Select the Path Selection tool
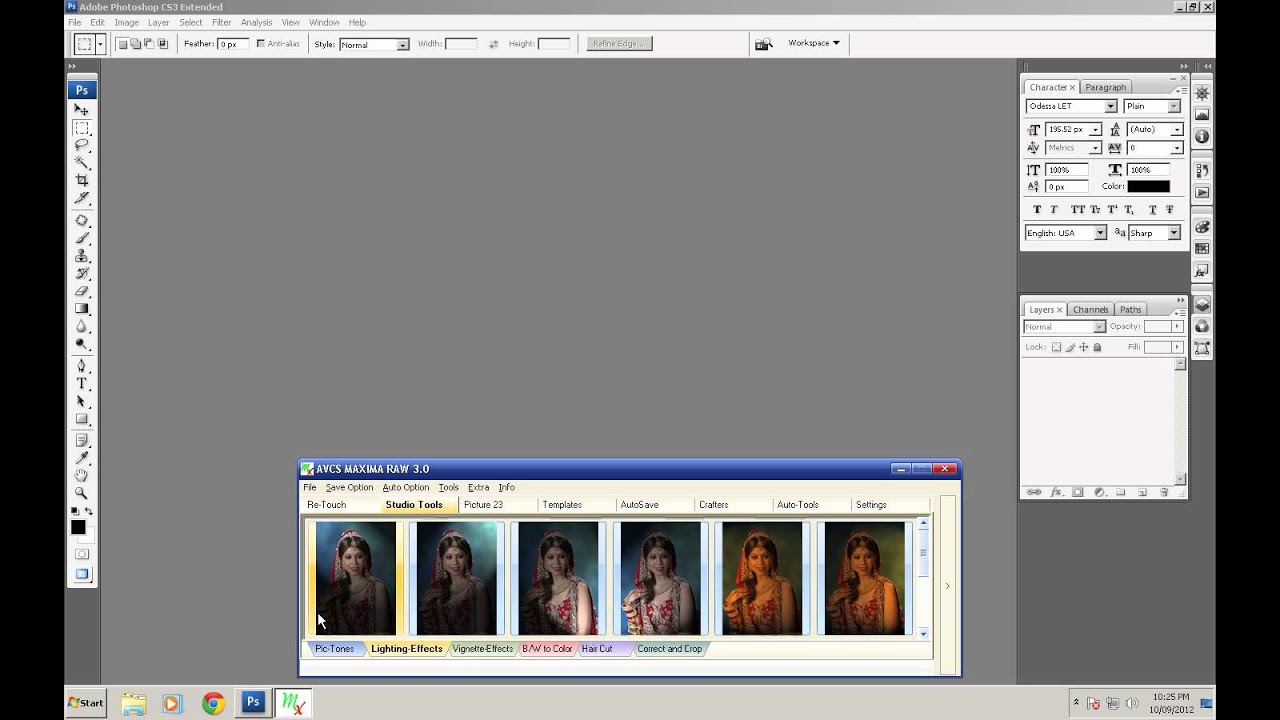Viewport: 1280px width, 720px height. (82, 401)
